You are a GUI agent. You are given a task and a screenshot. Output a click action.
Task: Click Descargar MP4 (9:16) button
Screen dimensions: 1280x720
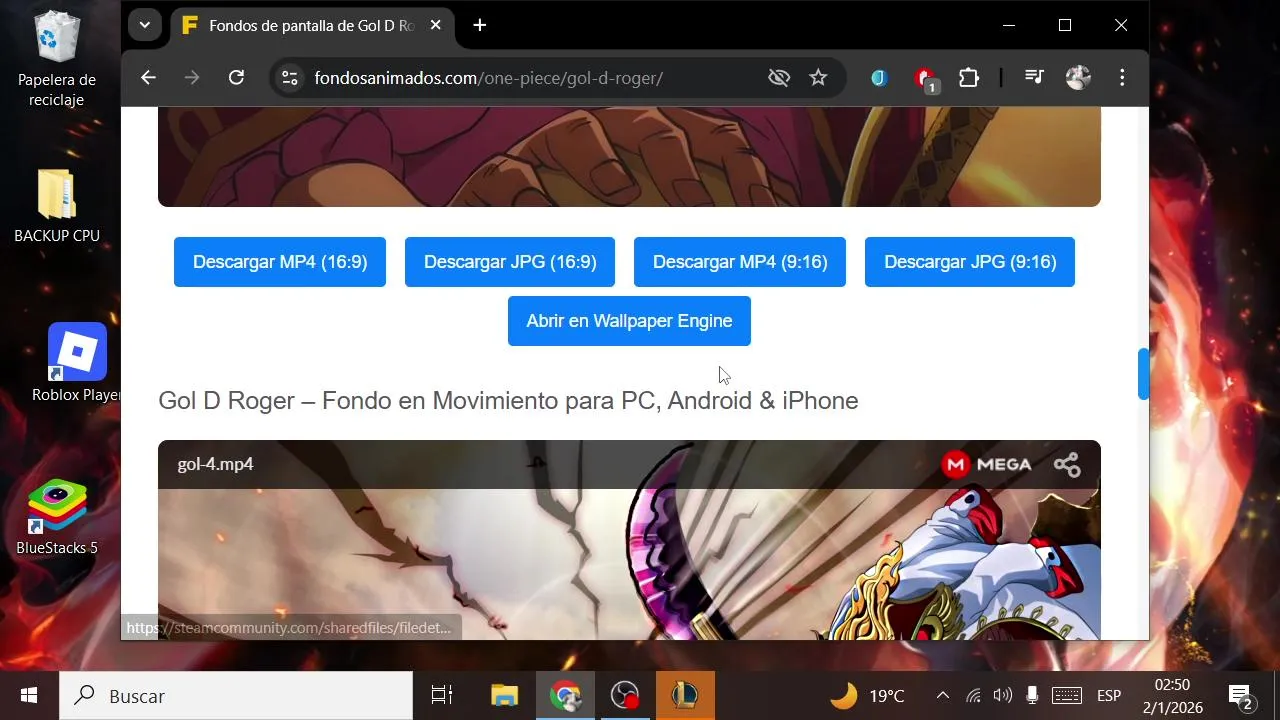[x=740, y=262]
